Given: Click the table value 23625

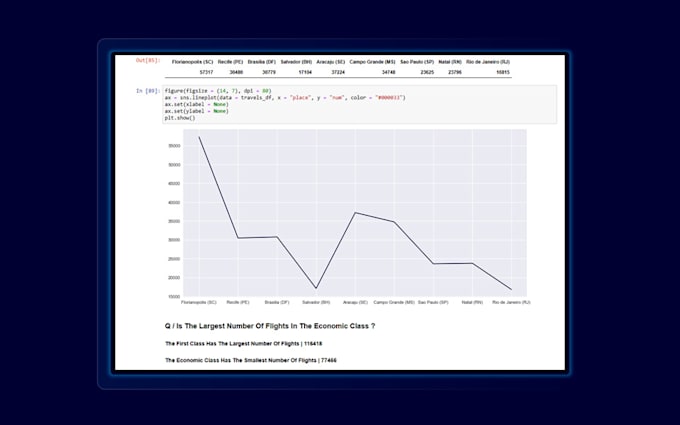Looking at the screenshot, I should (x=427, y=72).
